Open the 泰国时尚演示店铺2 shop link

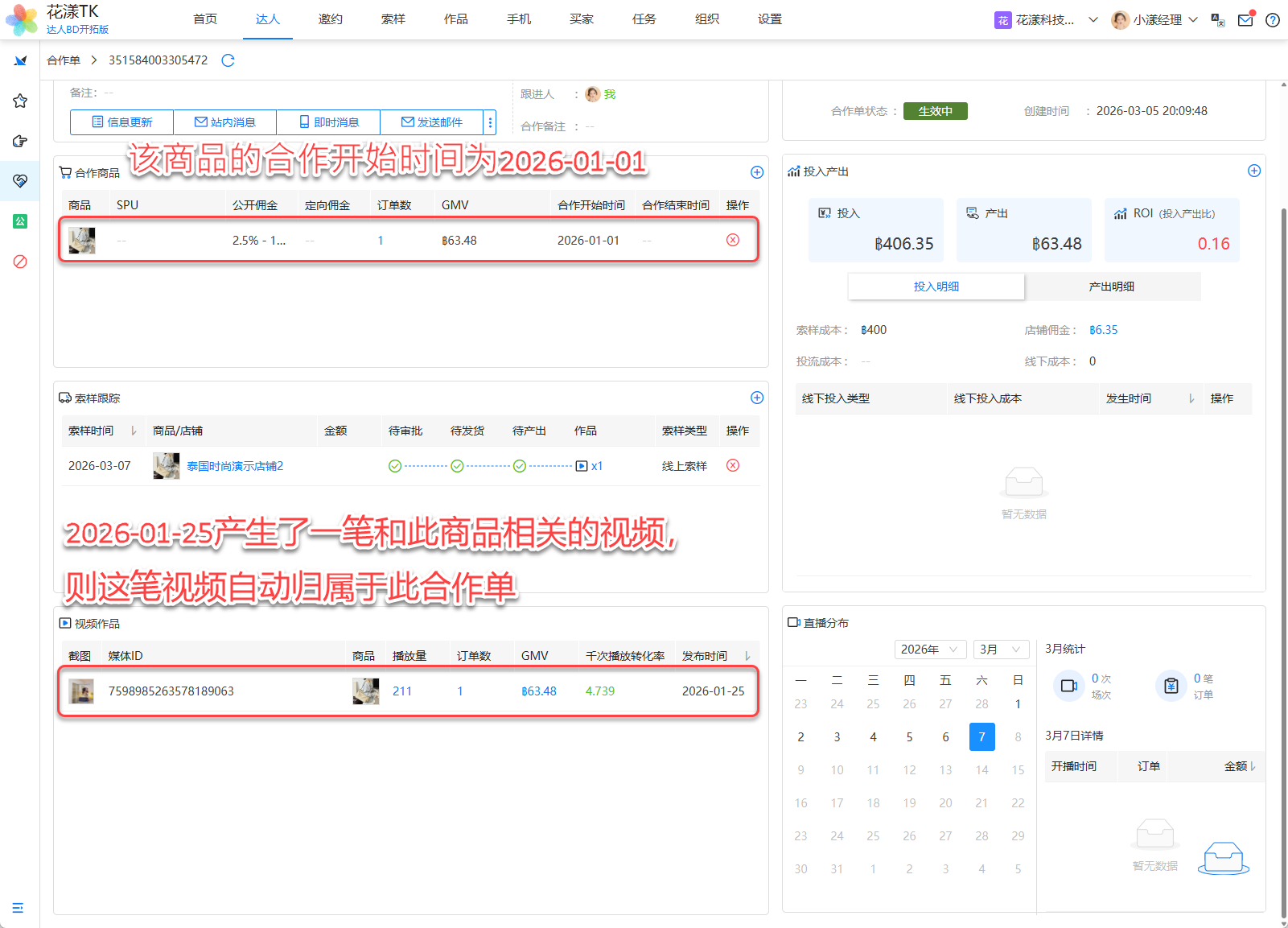coord(235,466)
